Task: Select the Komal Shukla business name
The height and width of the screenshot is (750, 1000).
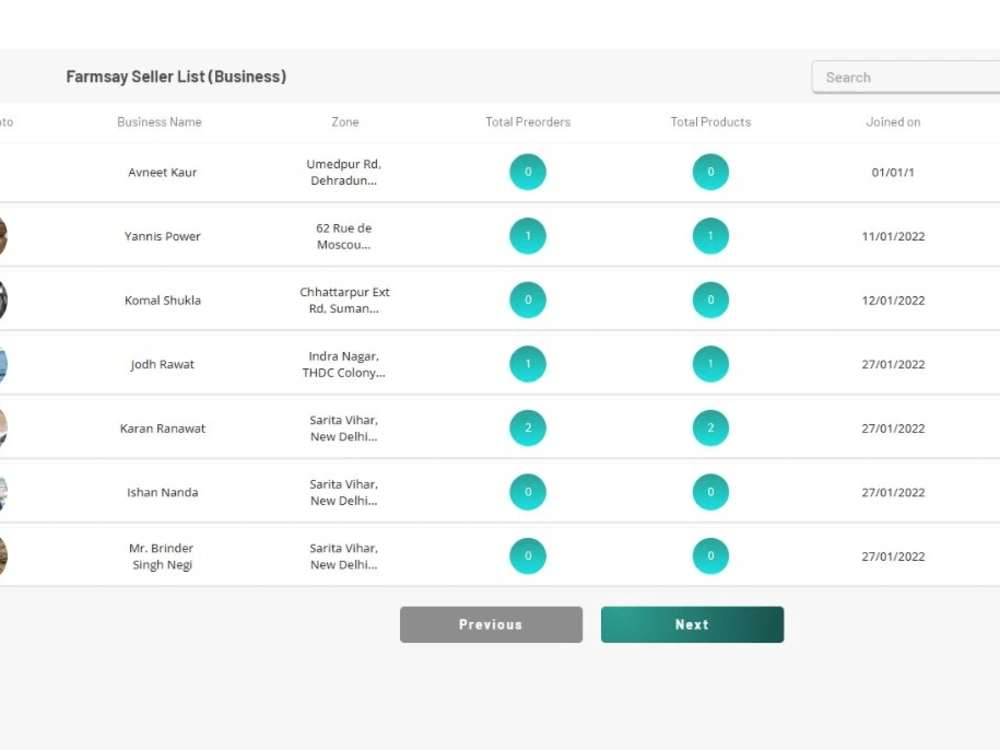Action: [162, 300]
